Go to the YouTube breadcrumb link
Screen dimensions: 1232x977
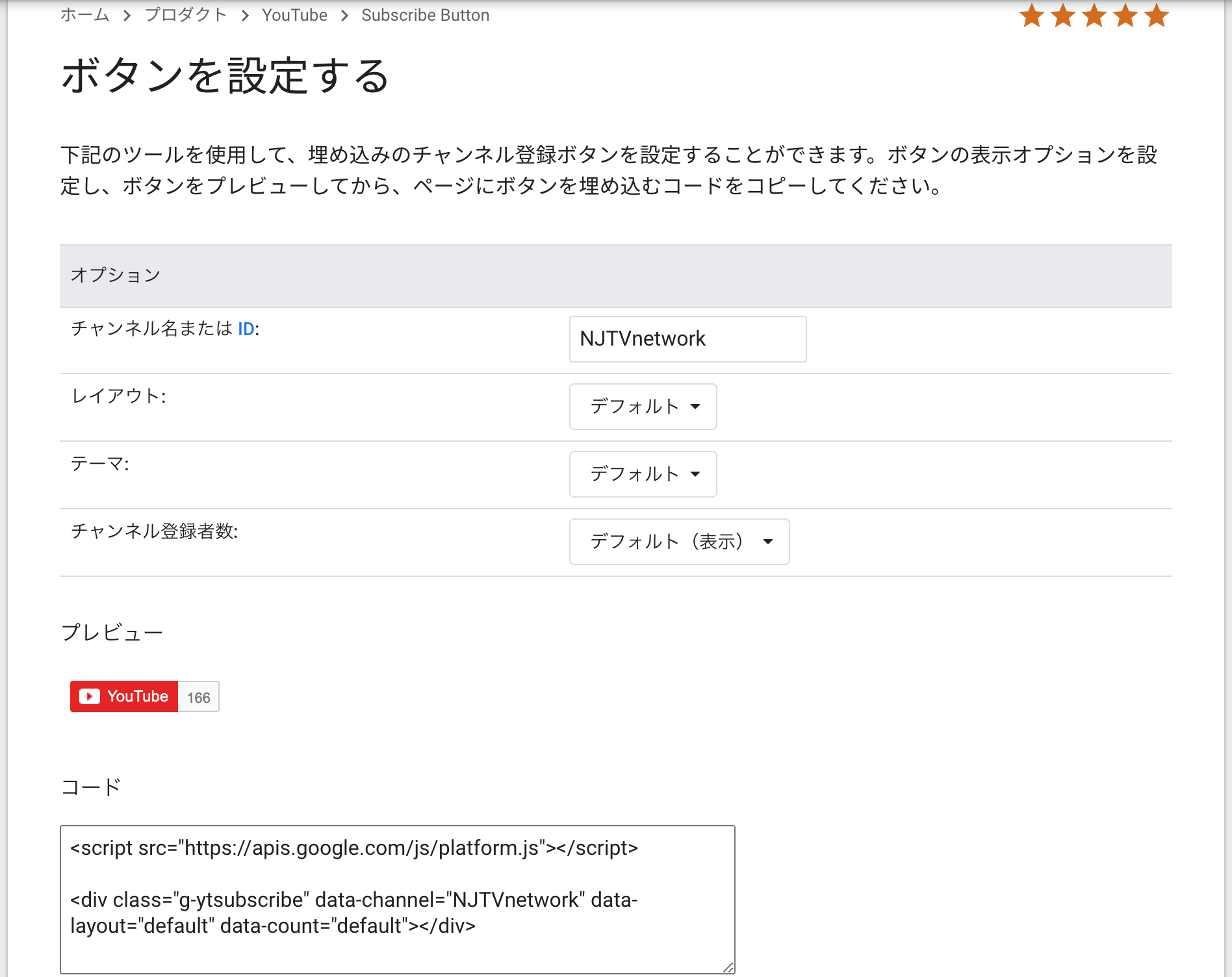pyautogui.click(x=294, y=14)
